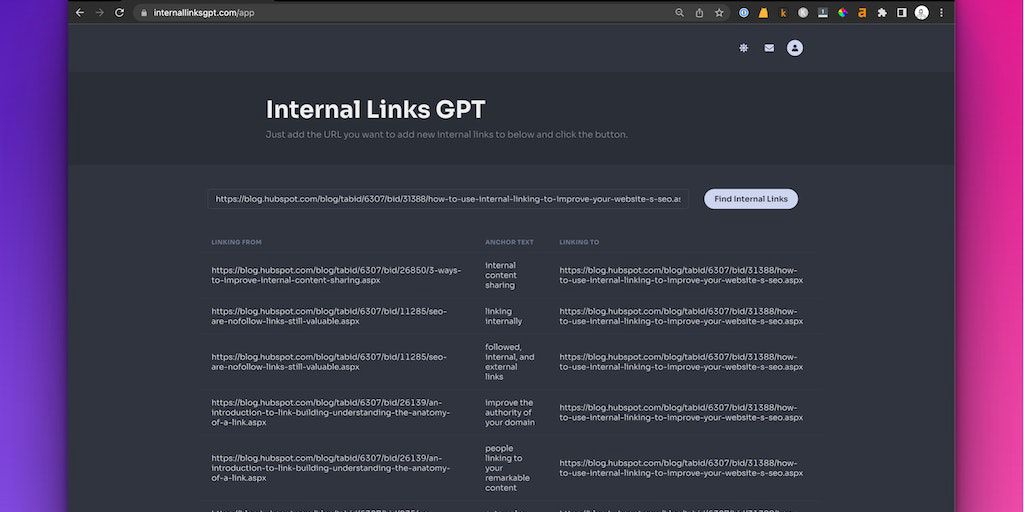Image resolution: width=1024 pixels, height=512 pixels.
Task: Click the yellow trapezoid extension icon
Action: [763, 12]
